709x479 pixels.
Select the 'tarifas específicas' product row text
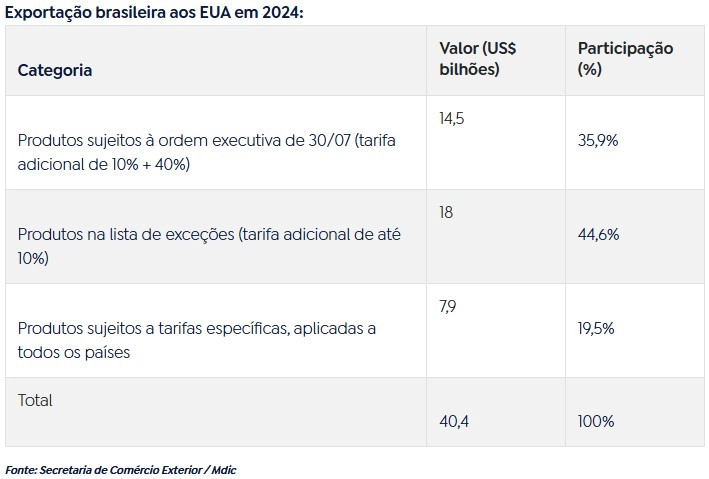[x=197, y=340]
